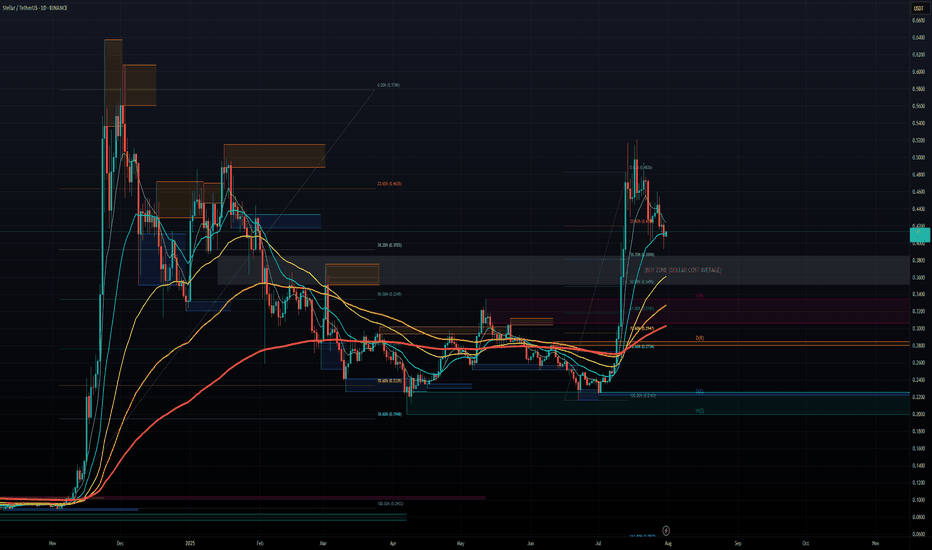Click the Apr label on time axis
932x550 pixels.
coord(393,543)
